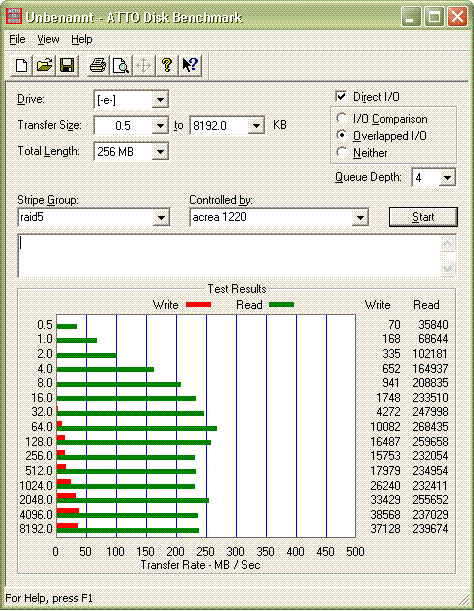The width and height of the screenshot is (474, 611).
Task: Click inside the empty description text box
Action: point(229,256)
